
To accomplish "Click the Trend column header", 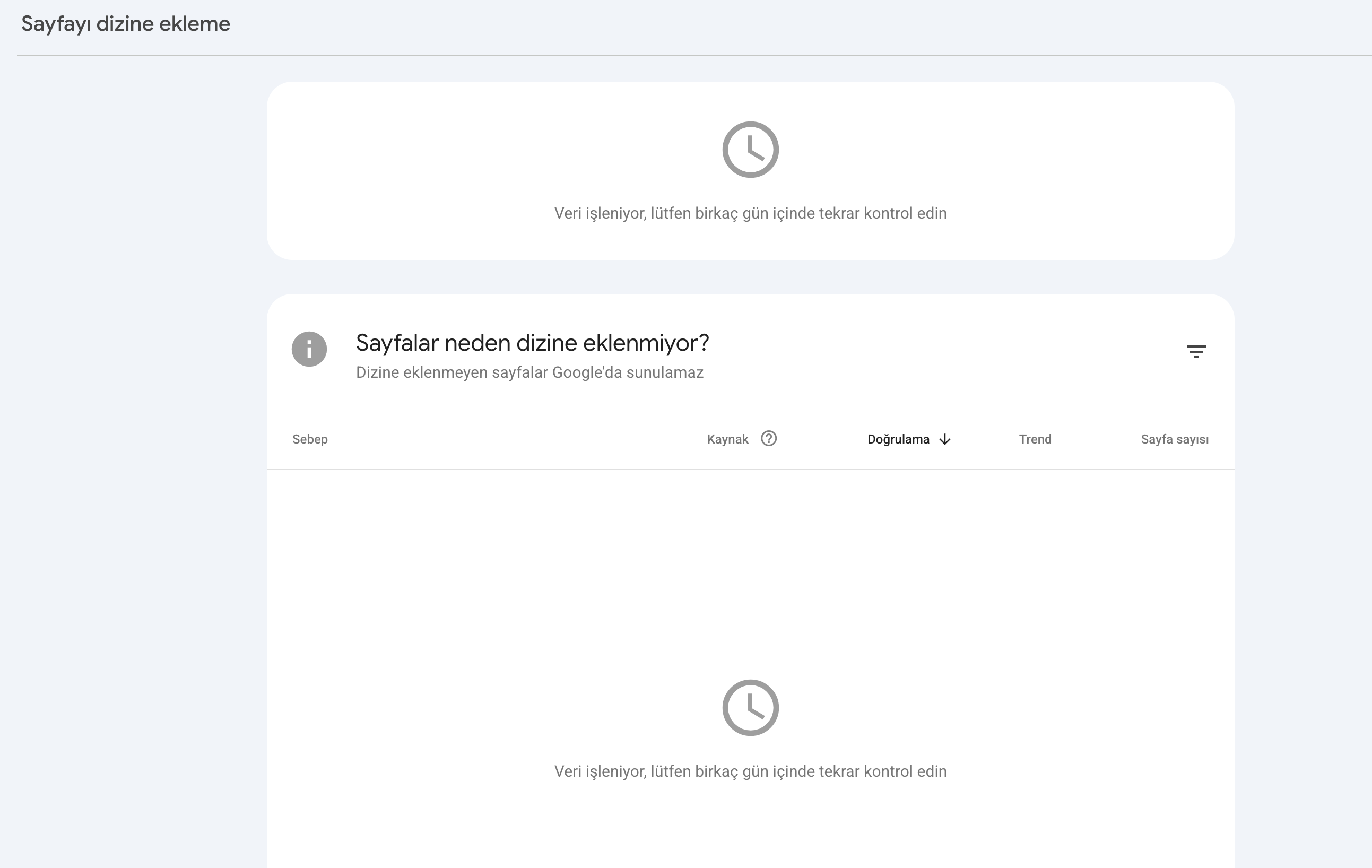I will (1035, 439).
